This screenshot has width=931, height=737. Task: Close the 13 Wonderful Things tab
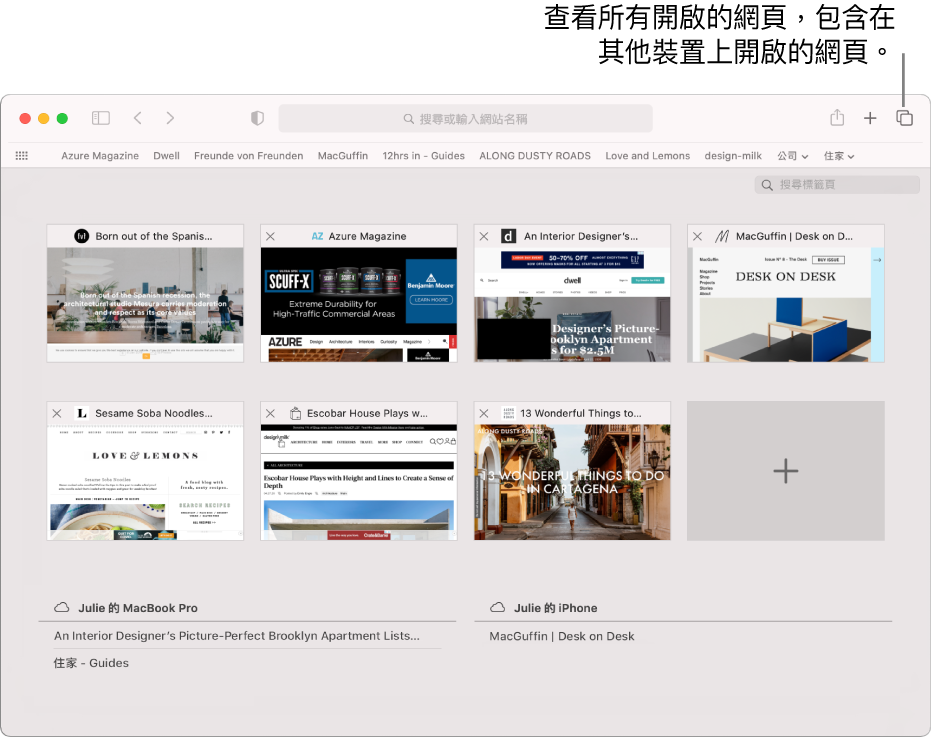pyautogui.click(x=484, y=413)
